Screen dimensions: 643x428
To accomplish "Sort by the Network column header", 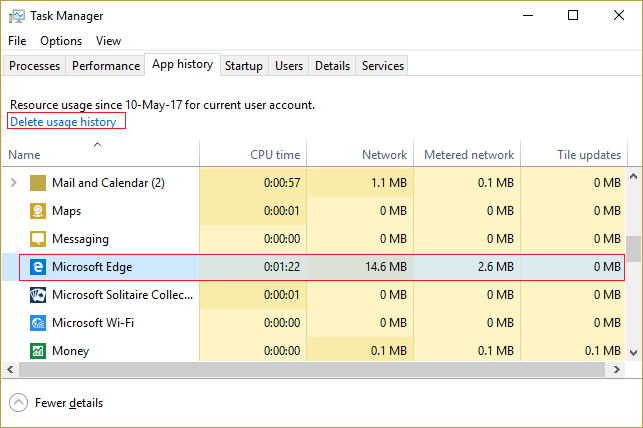I will point(360,154).
